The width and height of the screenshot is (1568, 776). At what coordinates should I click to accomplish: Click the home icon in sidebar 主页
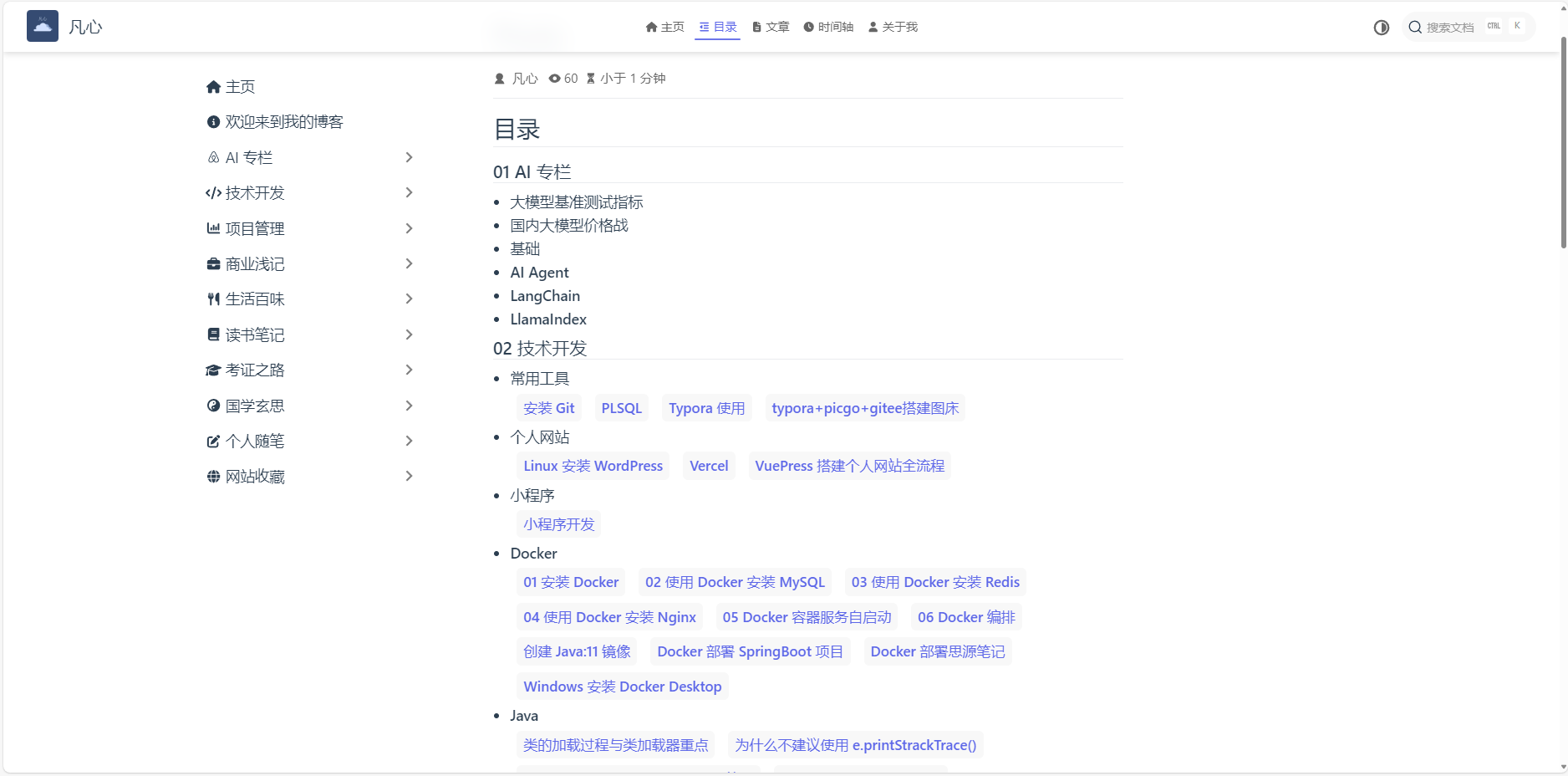point(213,87)
